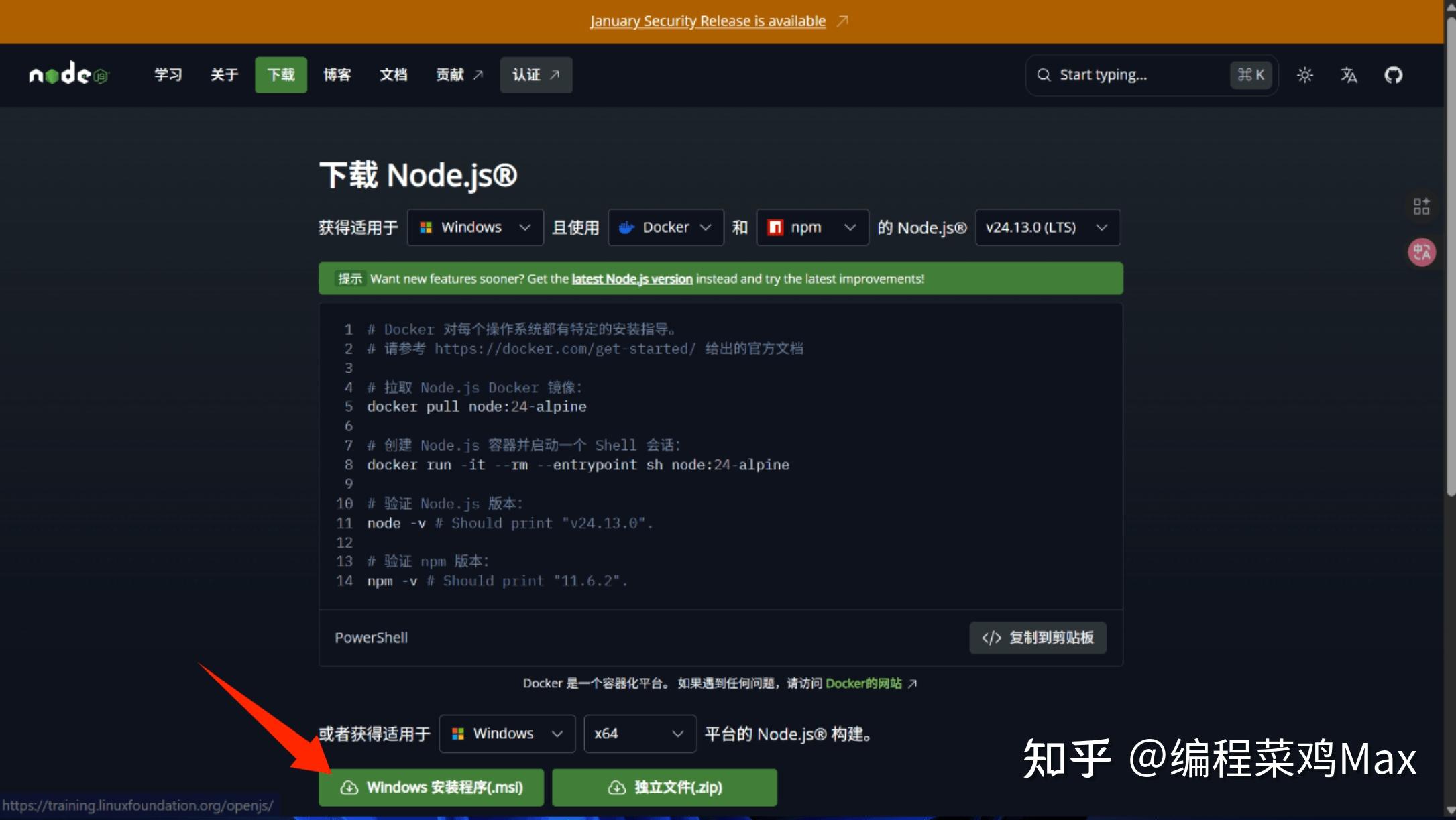This screenshot has width=1456, height=820.
Task: Select the 下载 nav tab
Action: click(x=280, y=74)
